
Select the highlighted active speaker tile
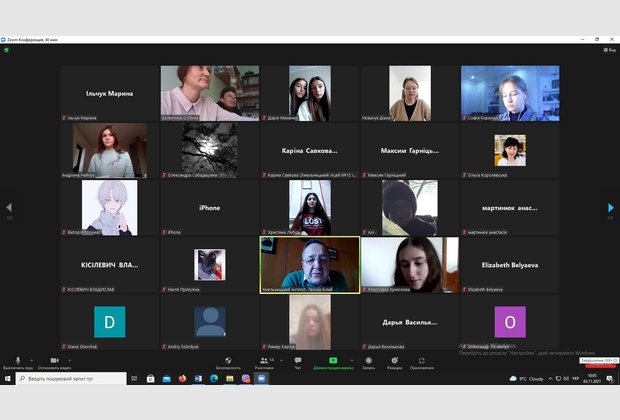[310, 265]
